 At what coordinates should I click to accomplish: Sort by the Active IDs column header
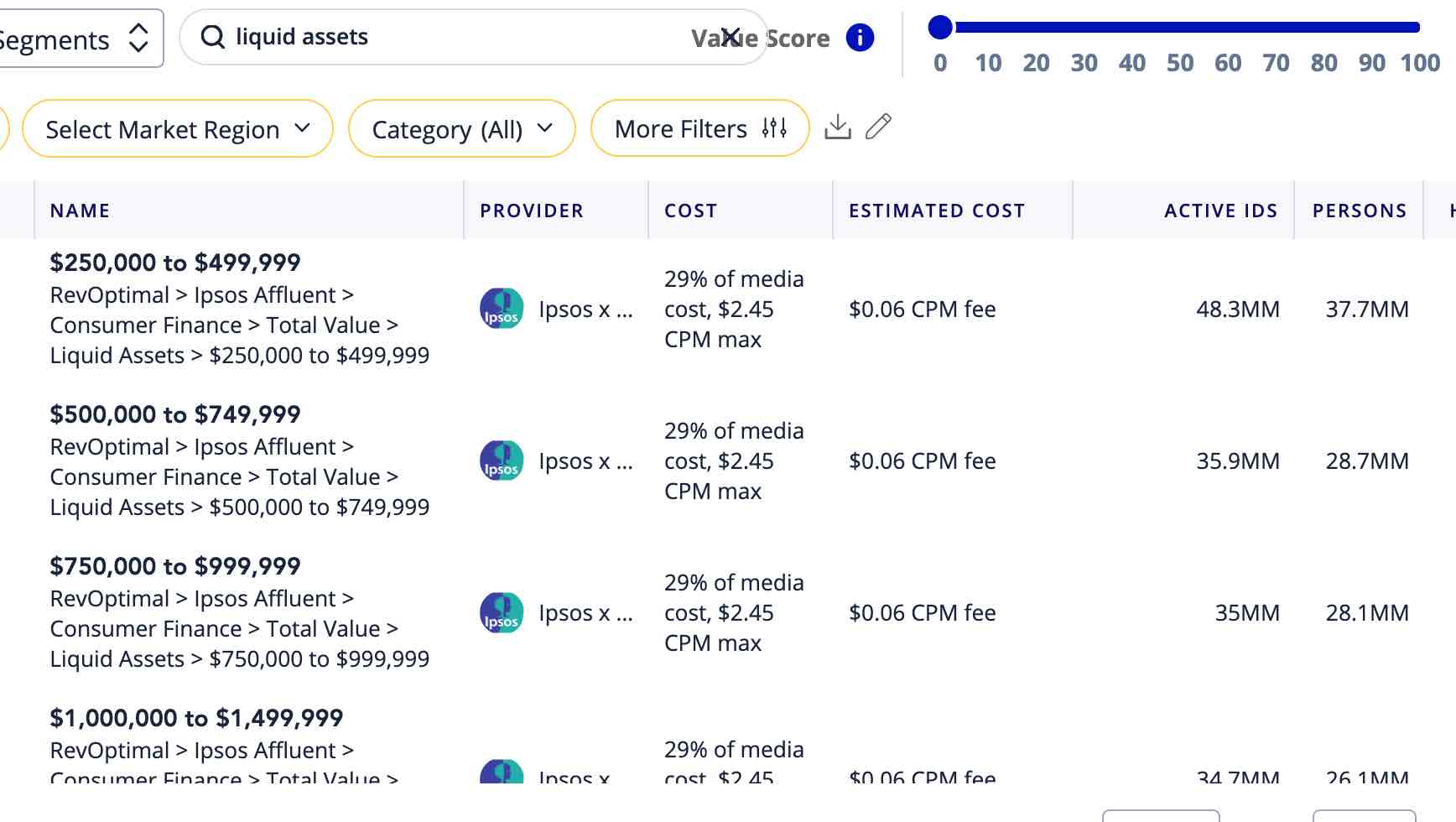click(1220, 211)
